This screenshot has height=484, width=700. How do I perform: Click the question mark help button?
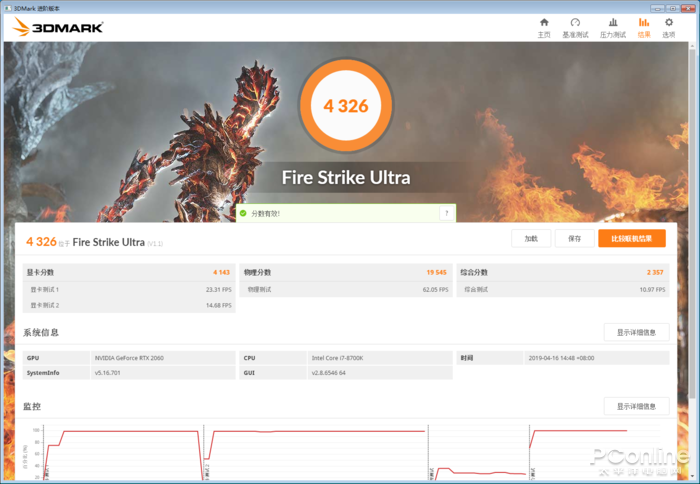(446, 213)
